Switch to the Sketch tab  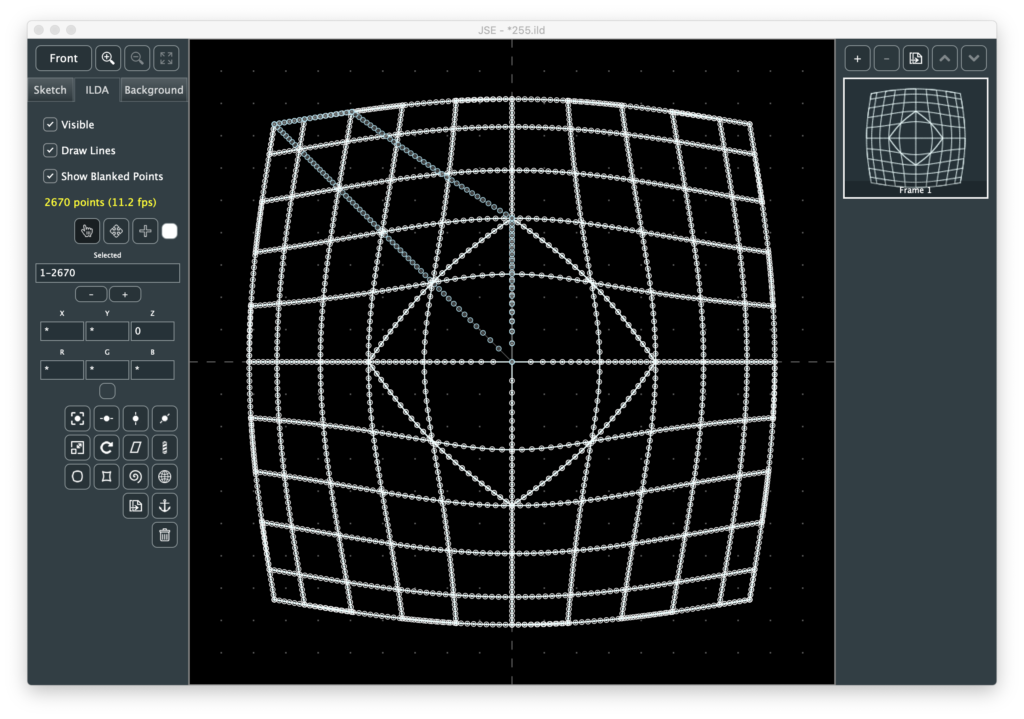[50, 90]
